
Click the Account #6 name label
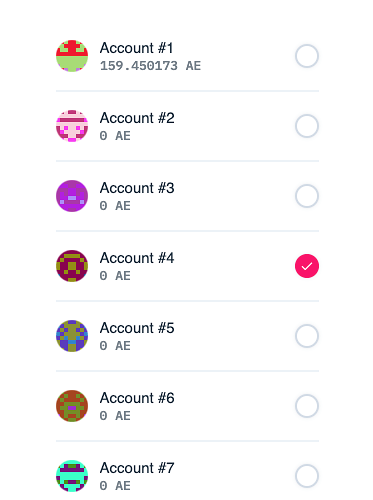coord(137,398)
